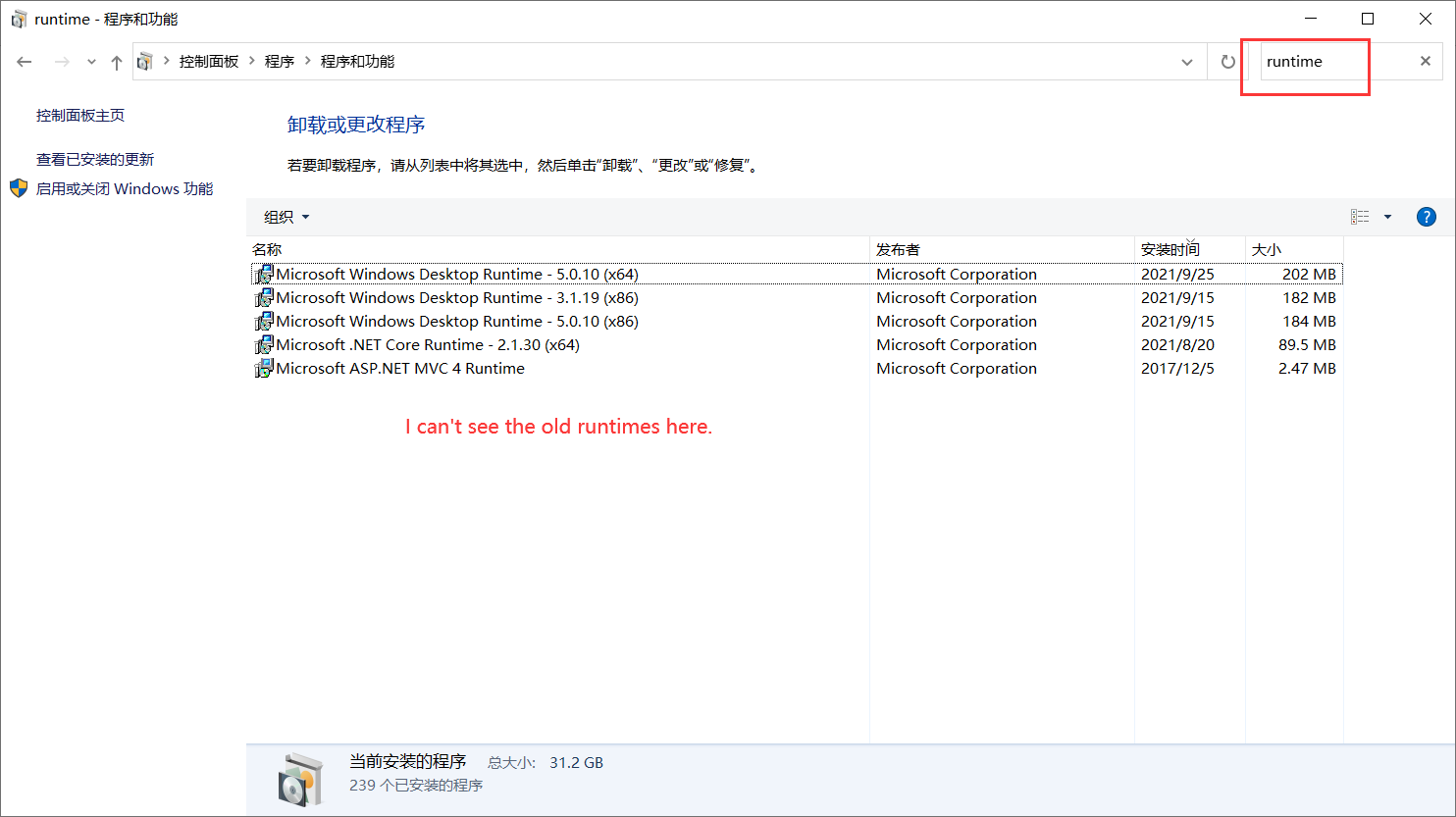Open the recent locations dropdown arrow
1456x817 pixels.
[x=91, y=62]
